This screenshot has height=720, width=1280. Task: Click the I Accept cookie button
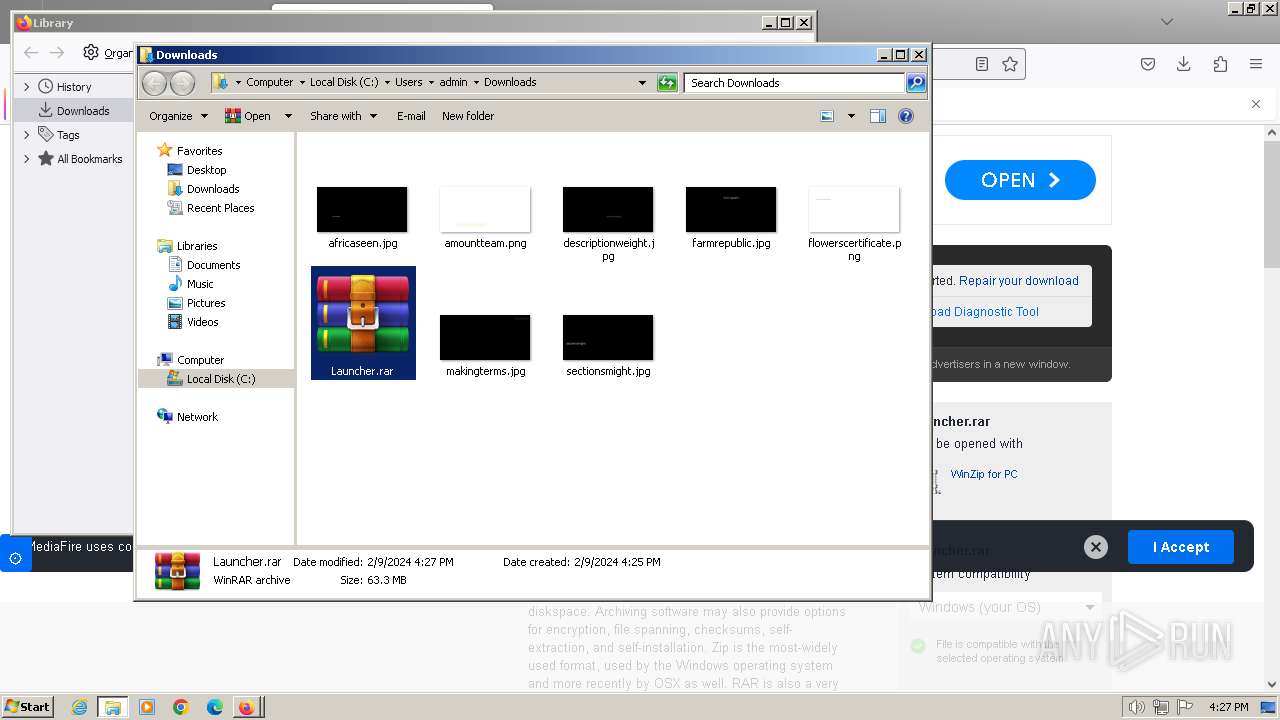point(1181,547)
